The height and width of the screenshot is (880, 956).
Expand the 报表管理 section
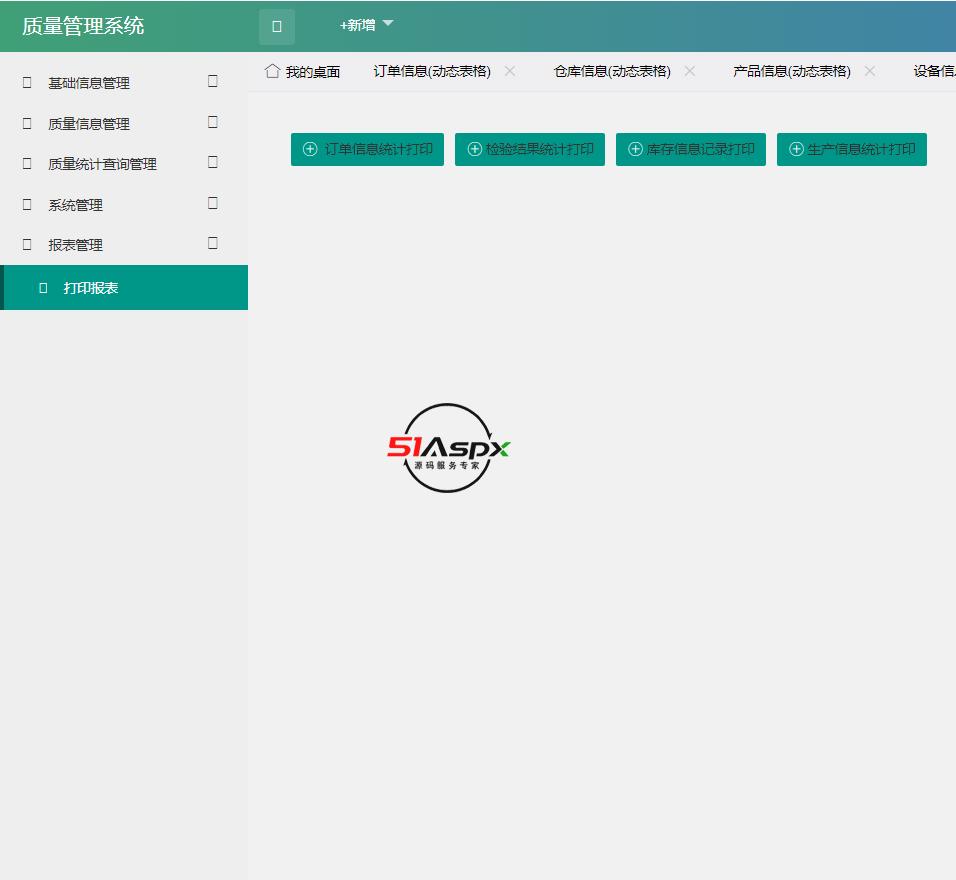(x=211, y=242)
